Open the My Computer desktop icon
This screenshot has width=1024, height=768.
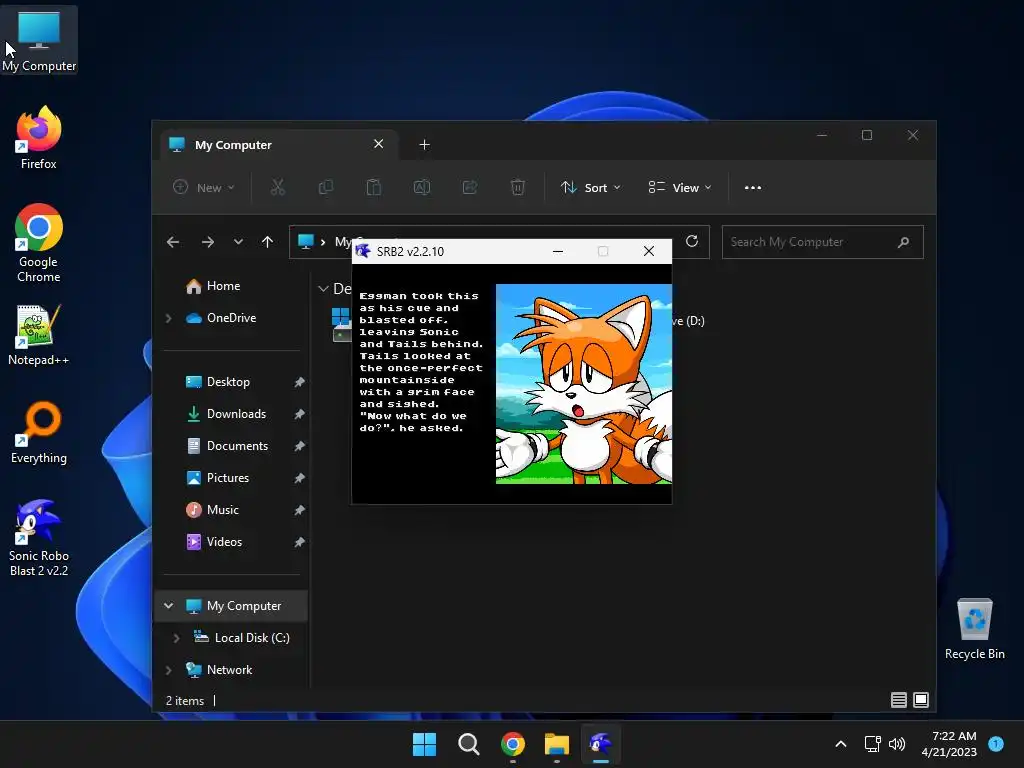pyautogui.click(x=39, y=40)
